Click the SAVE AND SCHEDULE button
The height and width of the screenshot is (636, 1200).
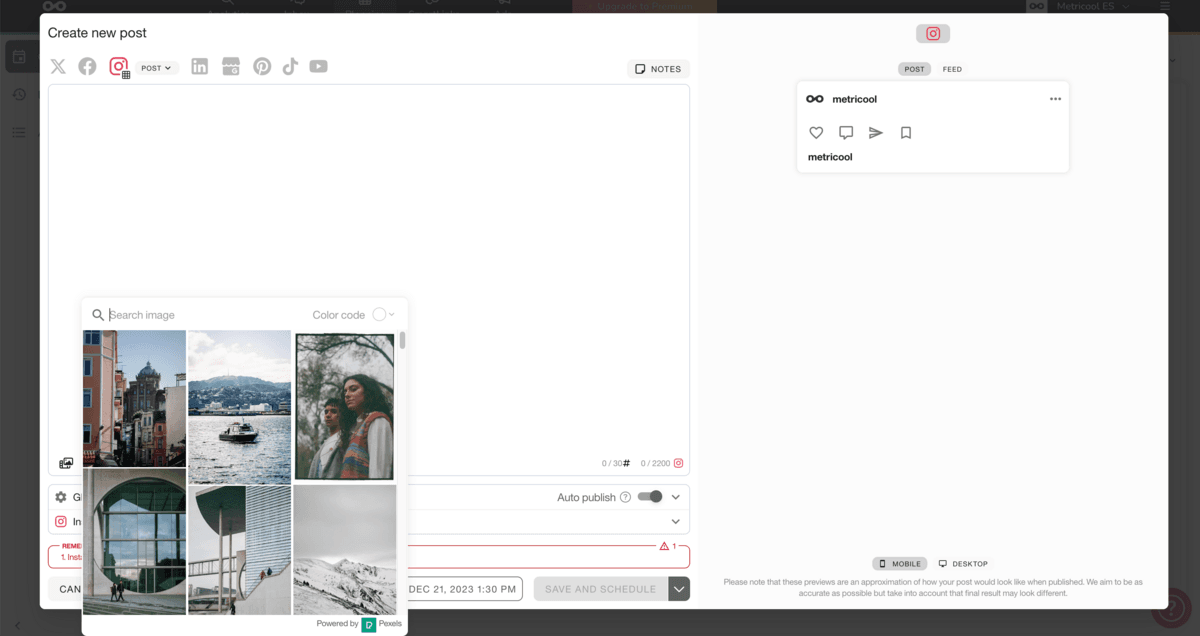pos(601,589)
